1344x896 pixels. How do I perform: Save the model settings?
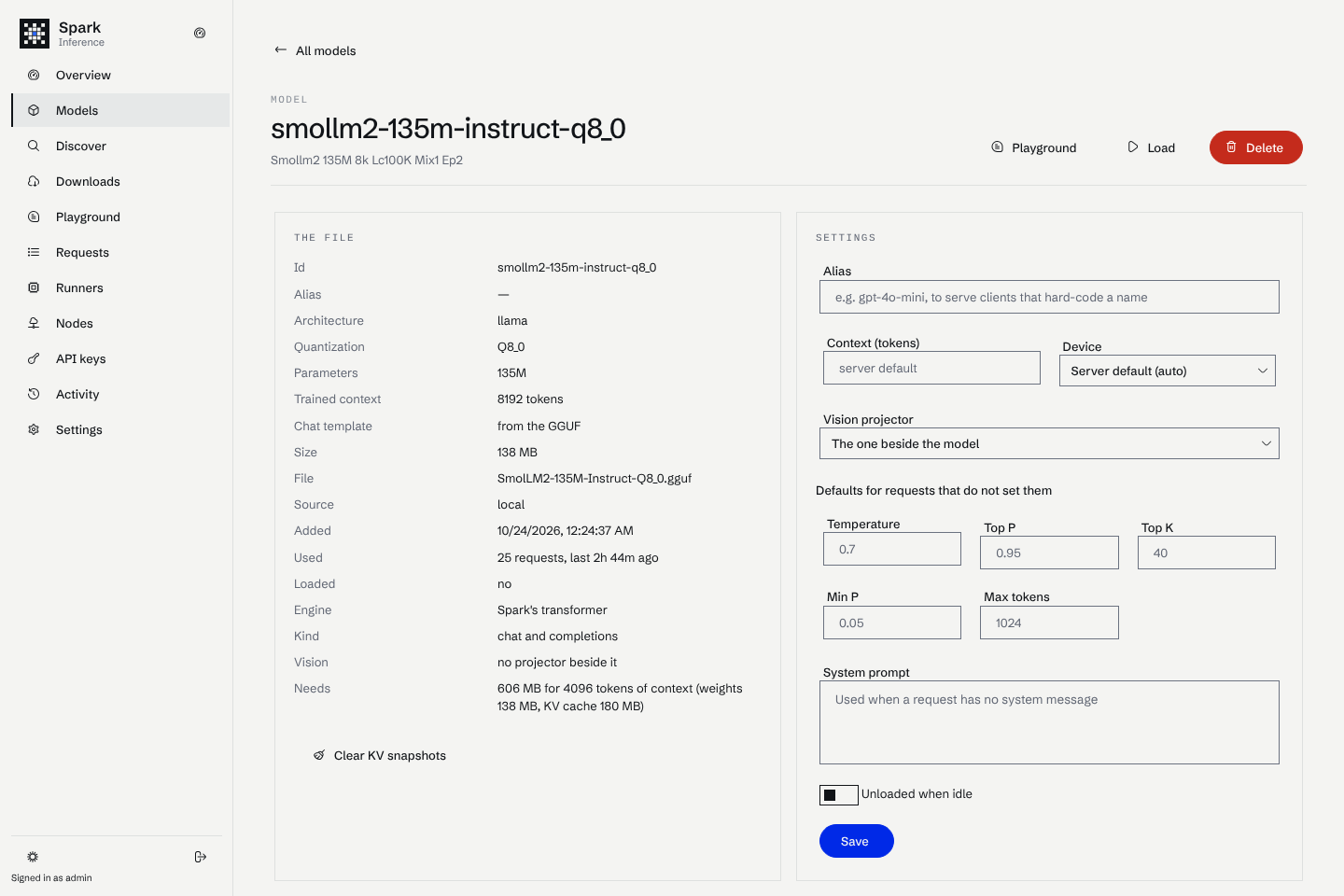tap(856, 841)
